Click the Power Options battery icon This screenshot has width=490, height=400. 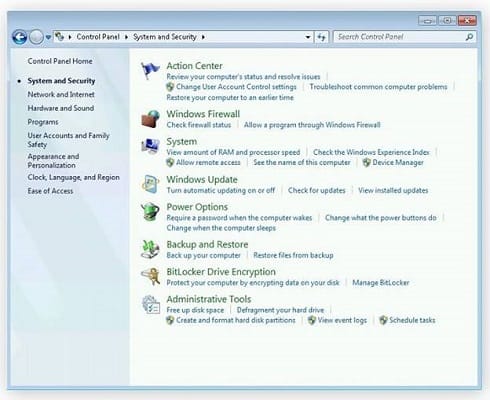[x=150, y=211]
